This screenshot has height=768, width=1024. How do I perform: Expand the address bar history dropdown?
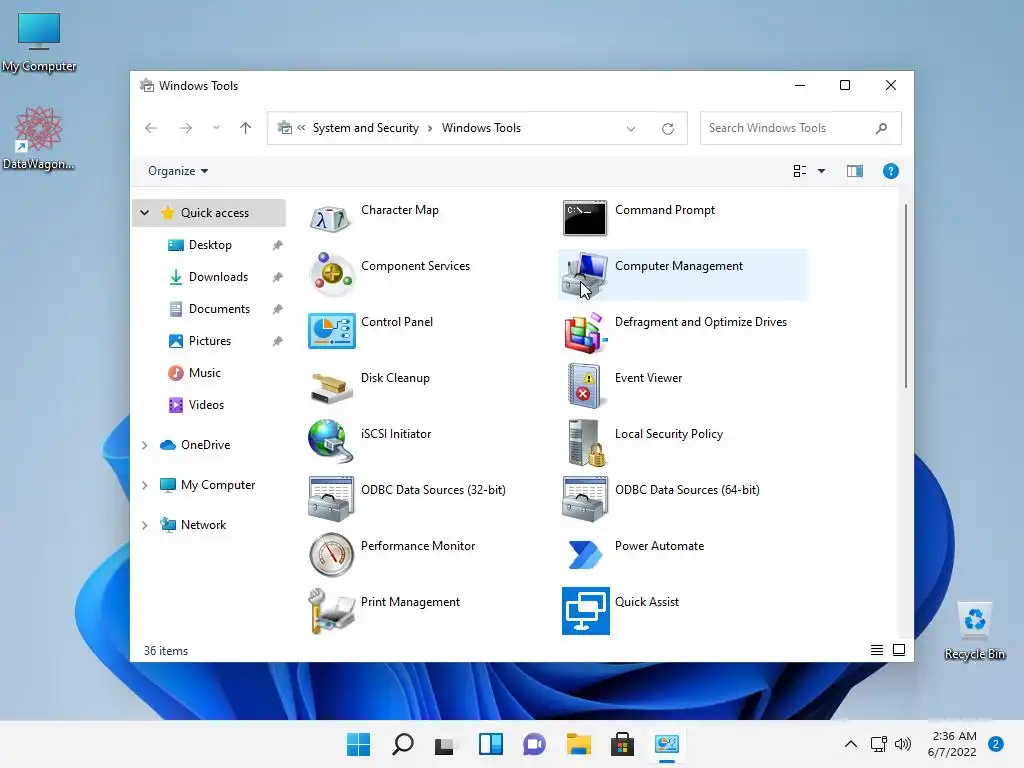click(630, 129)
